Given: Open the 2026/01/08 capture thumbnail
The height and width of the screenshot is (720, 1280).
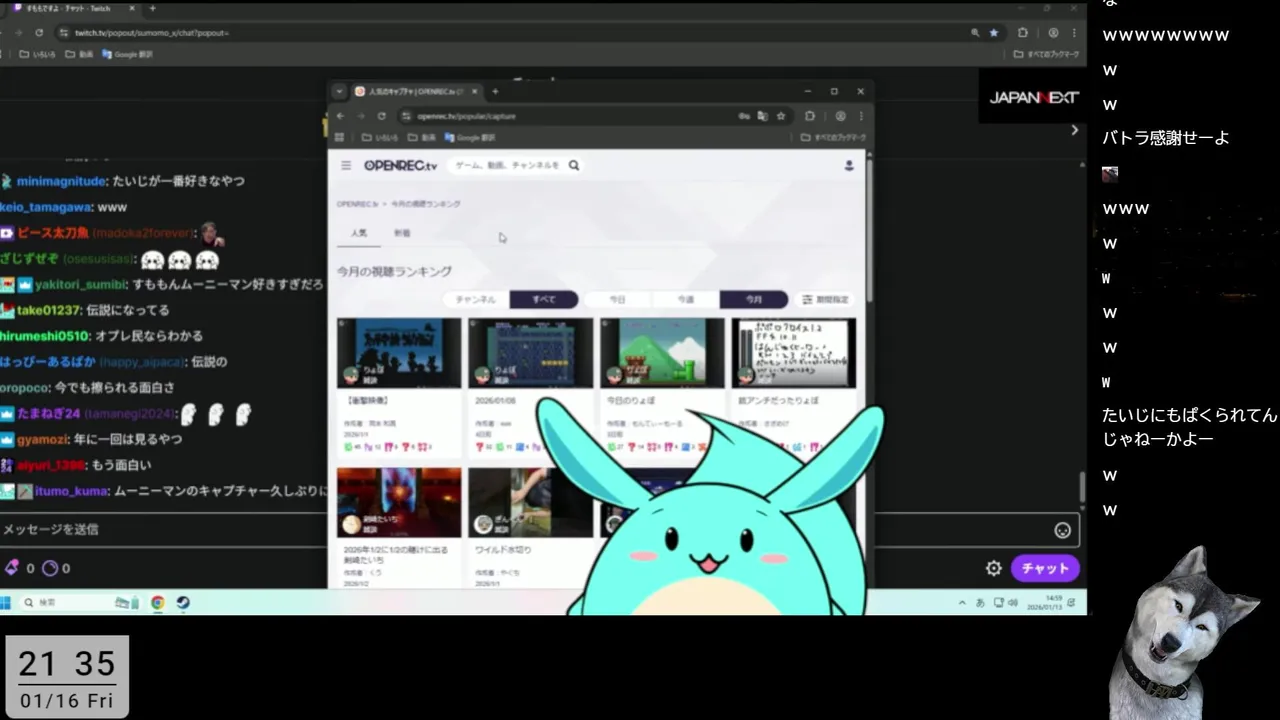Looking at the screenshot, I should click(530, 352).
